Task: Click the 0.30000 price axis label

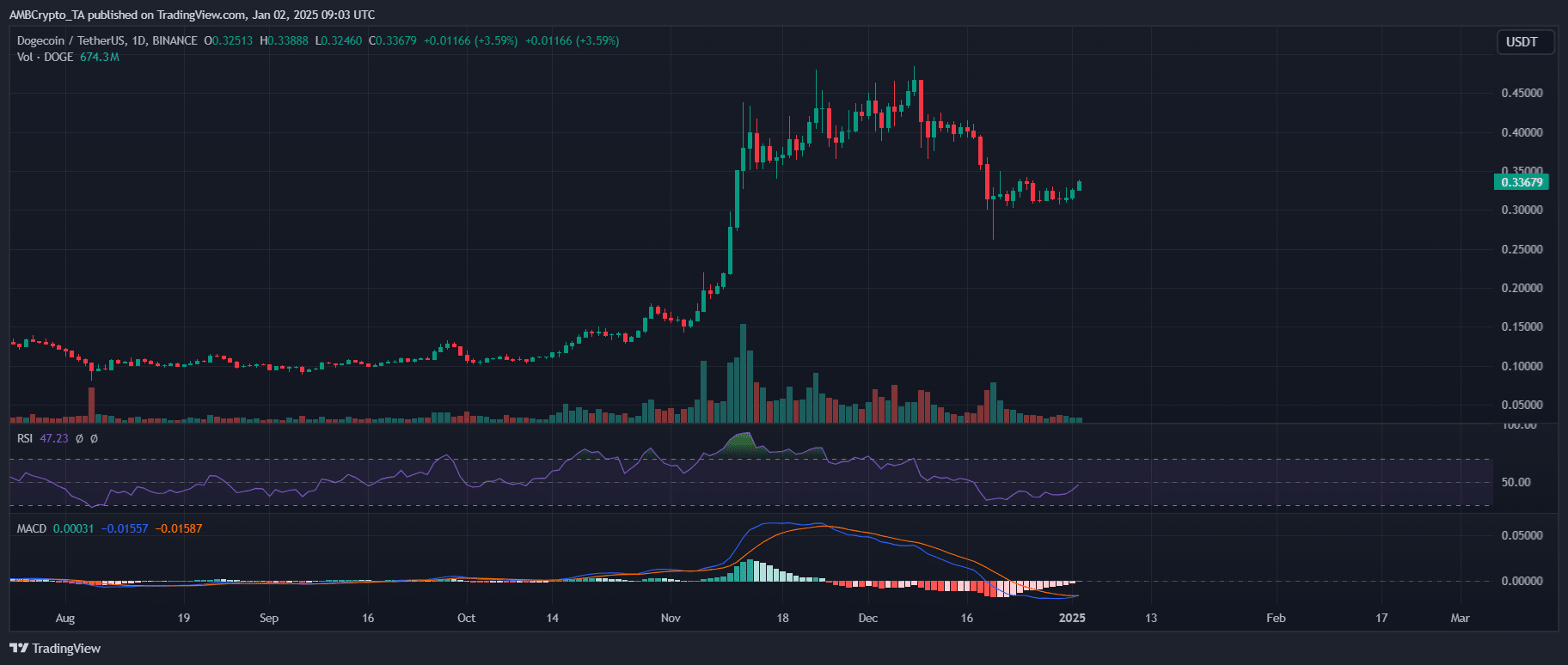Action: 1522,210
